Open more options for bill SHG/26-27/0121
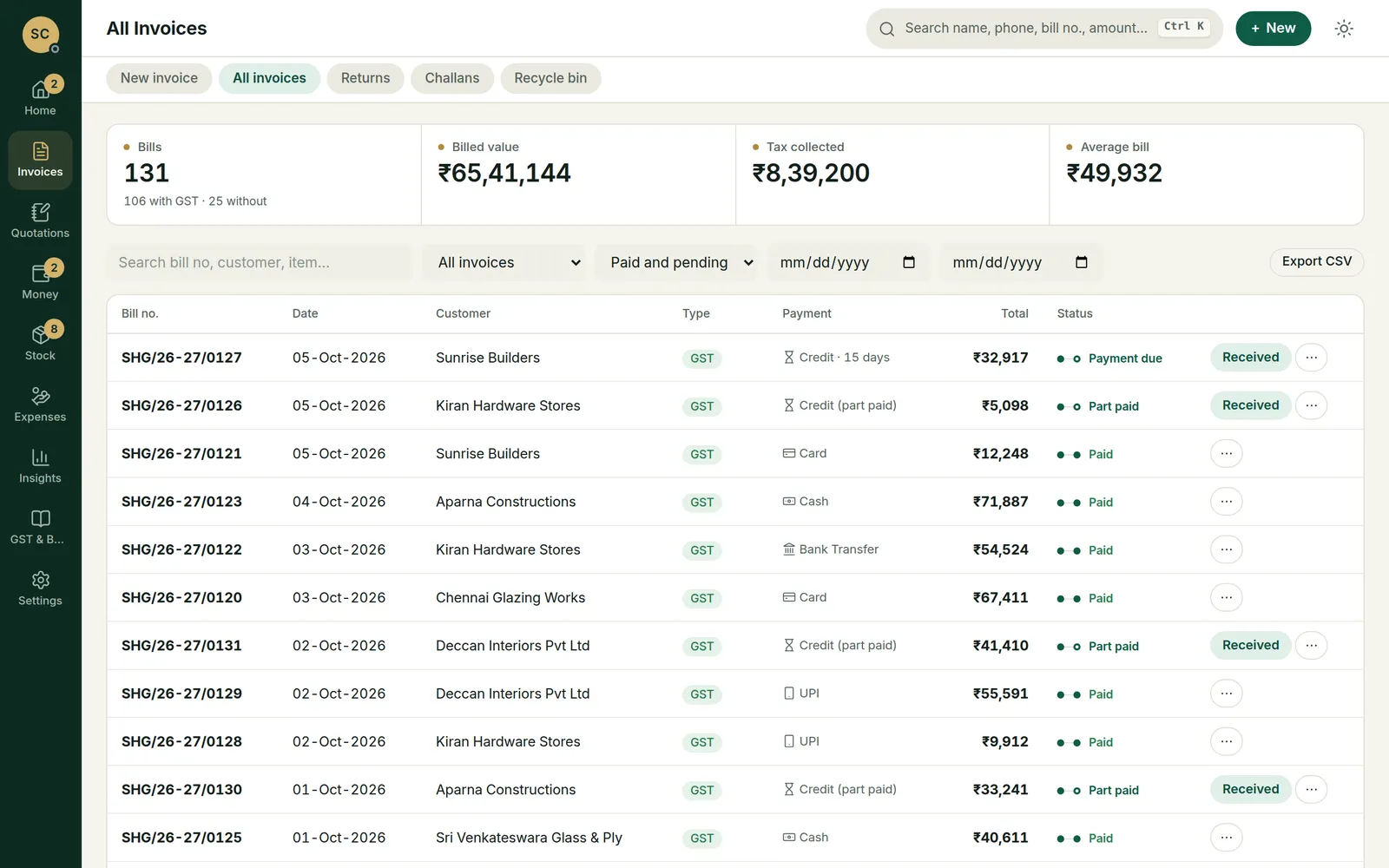 pos(1226,454)
